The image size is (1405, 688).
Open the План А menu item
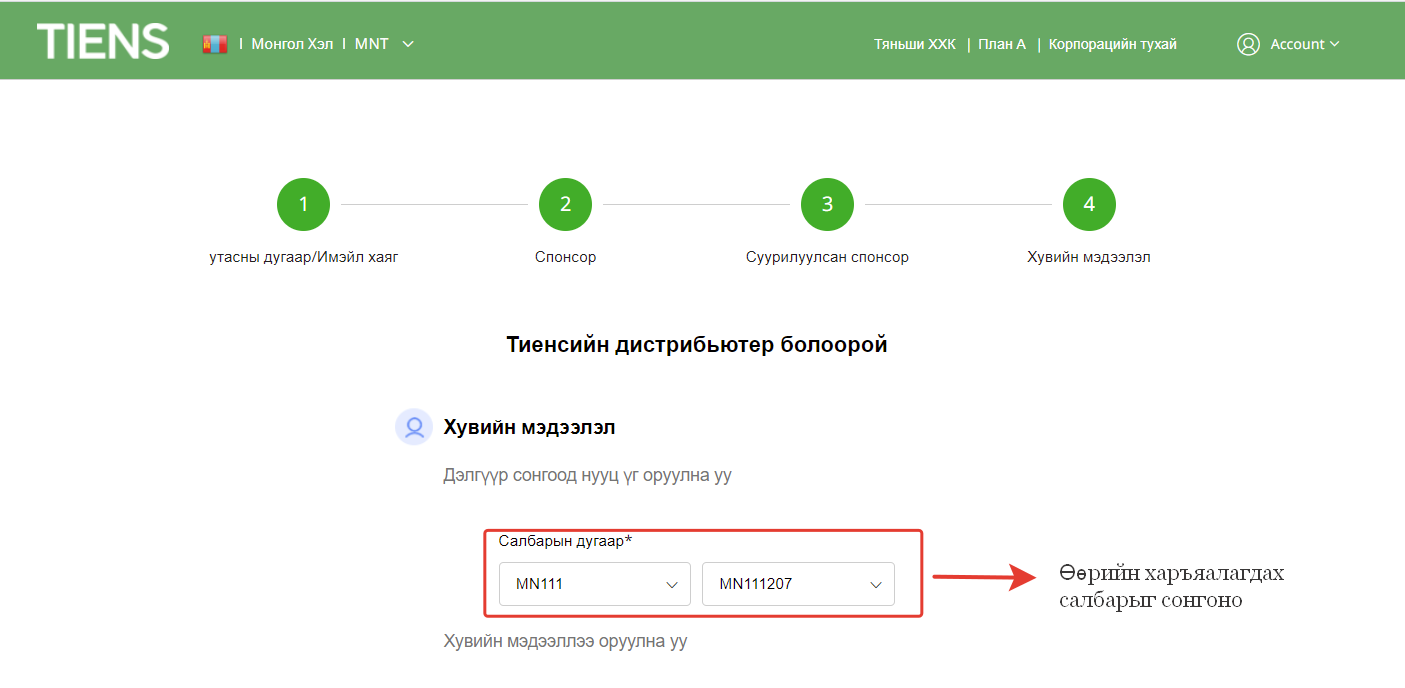(1002, 44)
